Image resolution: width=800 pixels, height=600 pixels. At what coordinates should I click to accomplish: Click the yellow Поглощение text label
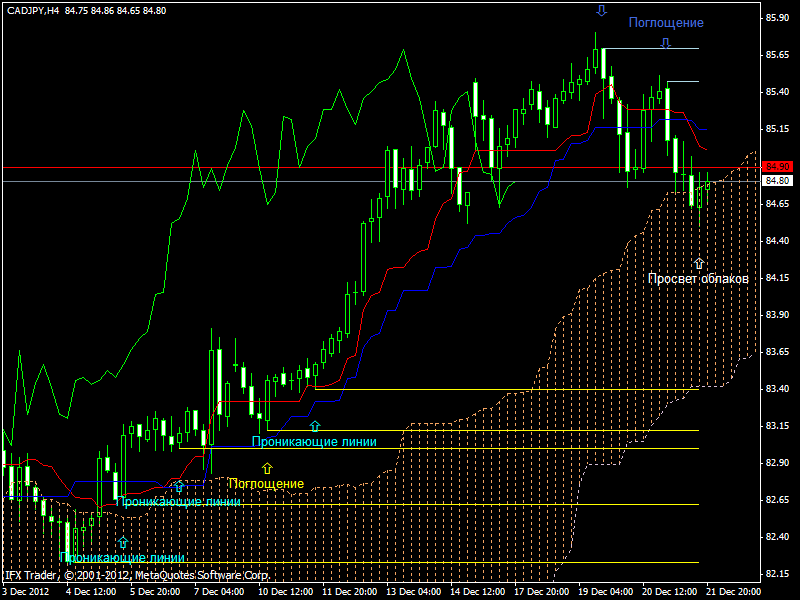[x=266, y=483]
